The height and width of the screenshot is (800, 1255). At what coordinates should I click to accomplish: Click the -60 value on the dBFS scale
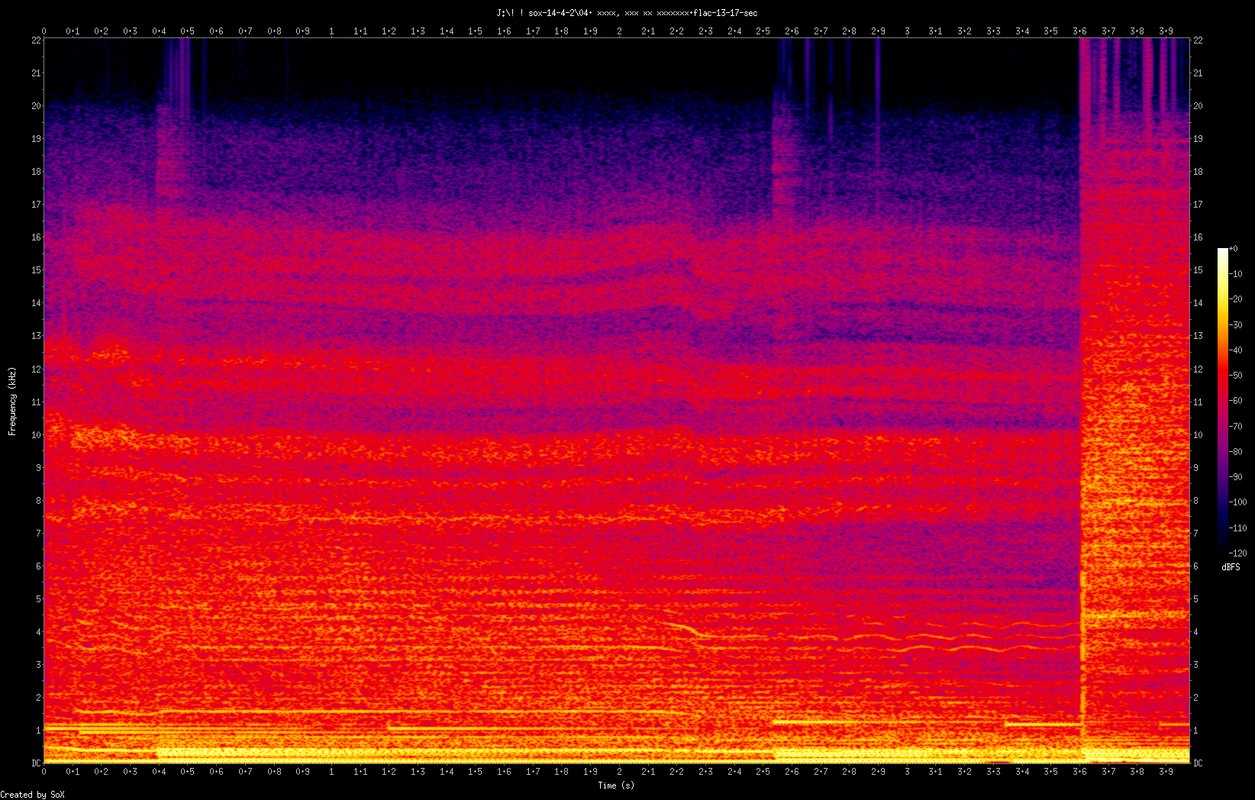[1236, 401]
